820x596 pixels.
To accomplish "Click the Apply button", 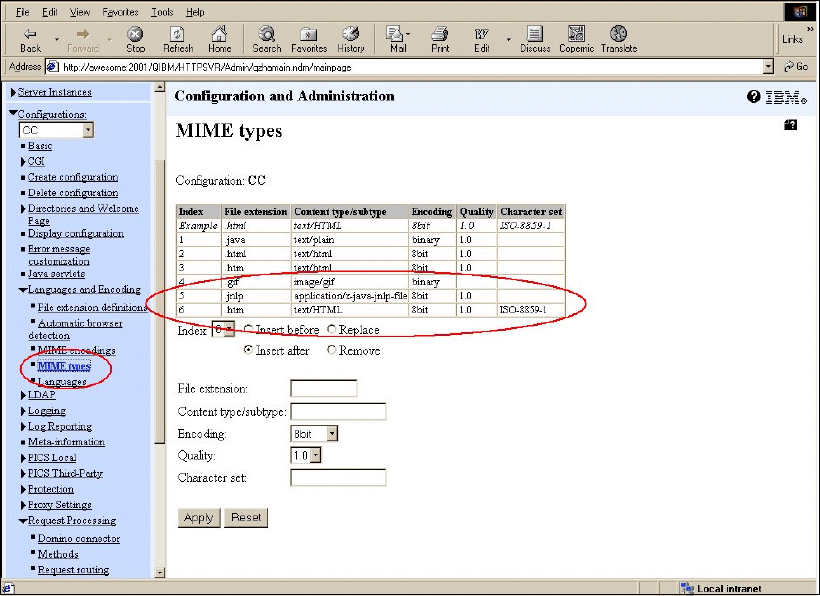I will point(198,518).
